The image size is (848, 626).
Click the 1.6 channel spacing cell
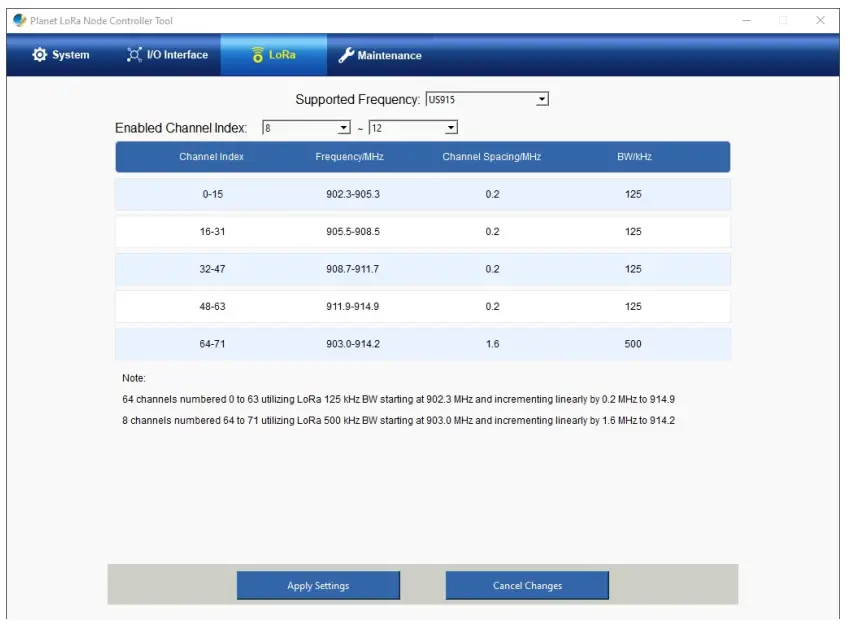point(492,344)
